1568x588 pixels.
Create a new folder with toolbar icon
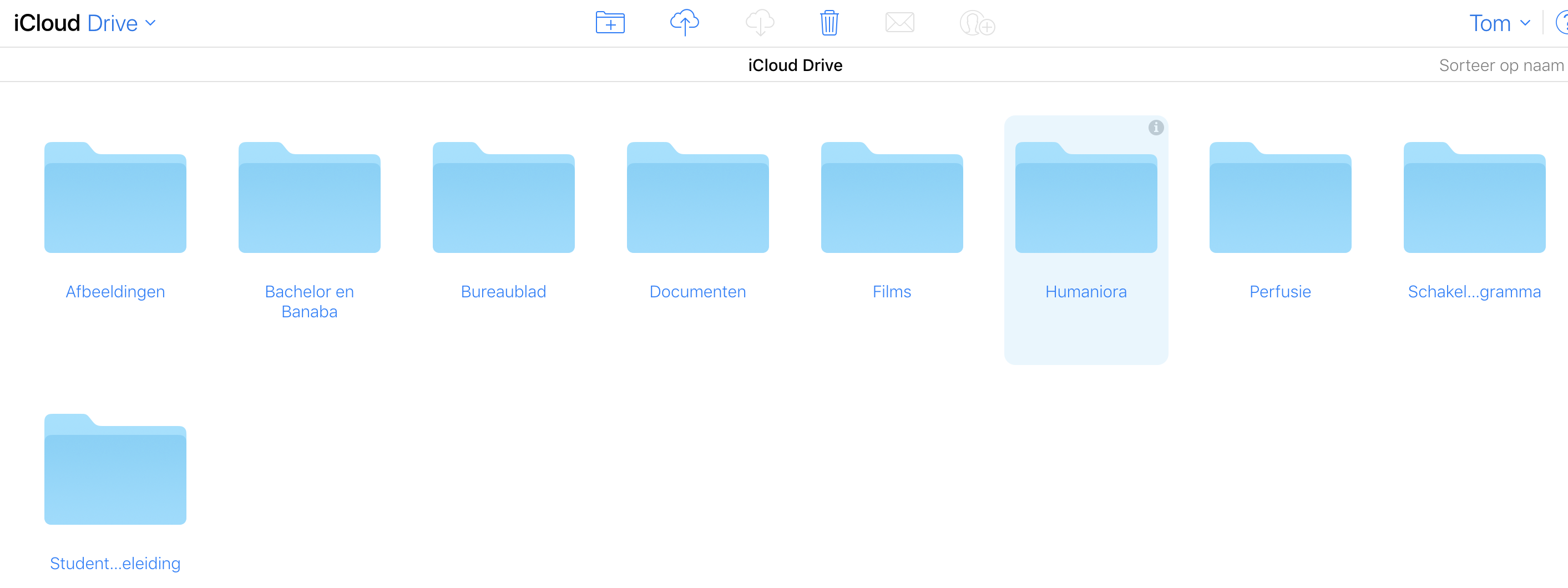coord(610,23)
